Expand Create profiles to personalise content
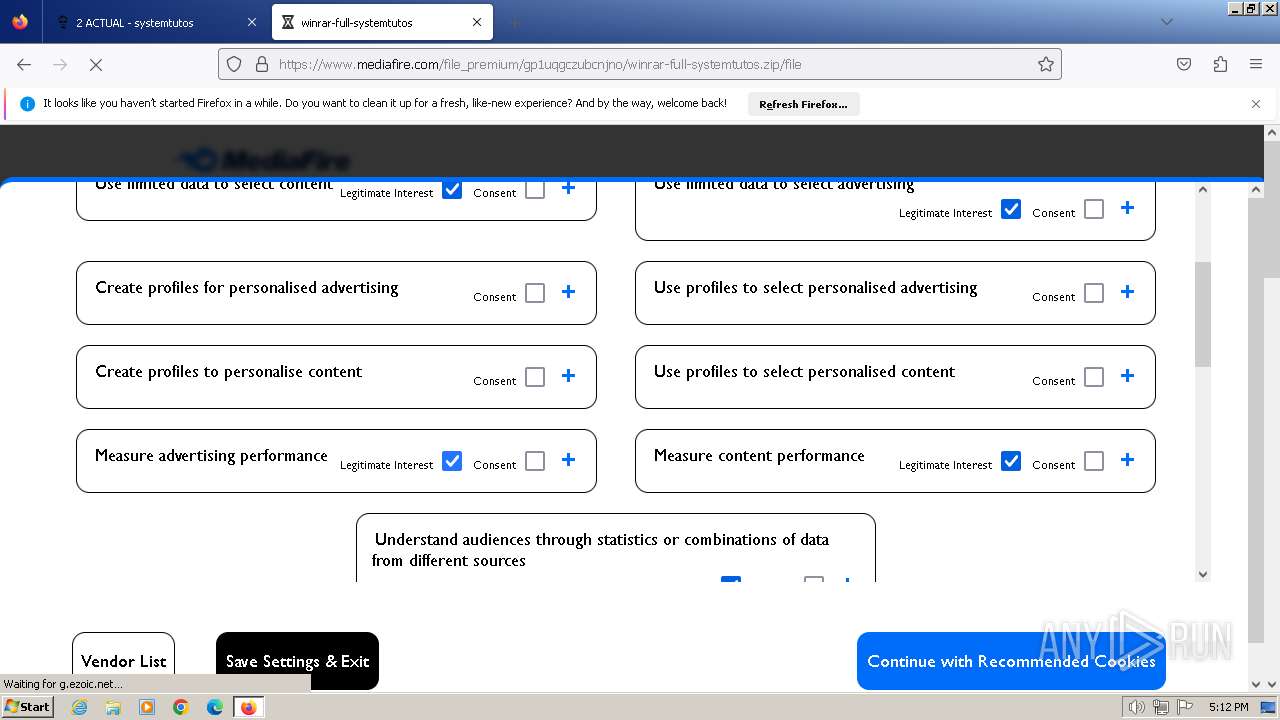 pos(568,376)
